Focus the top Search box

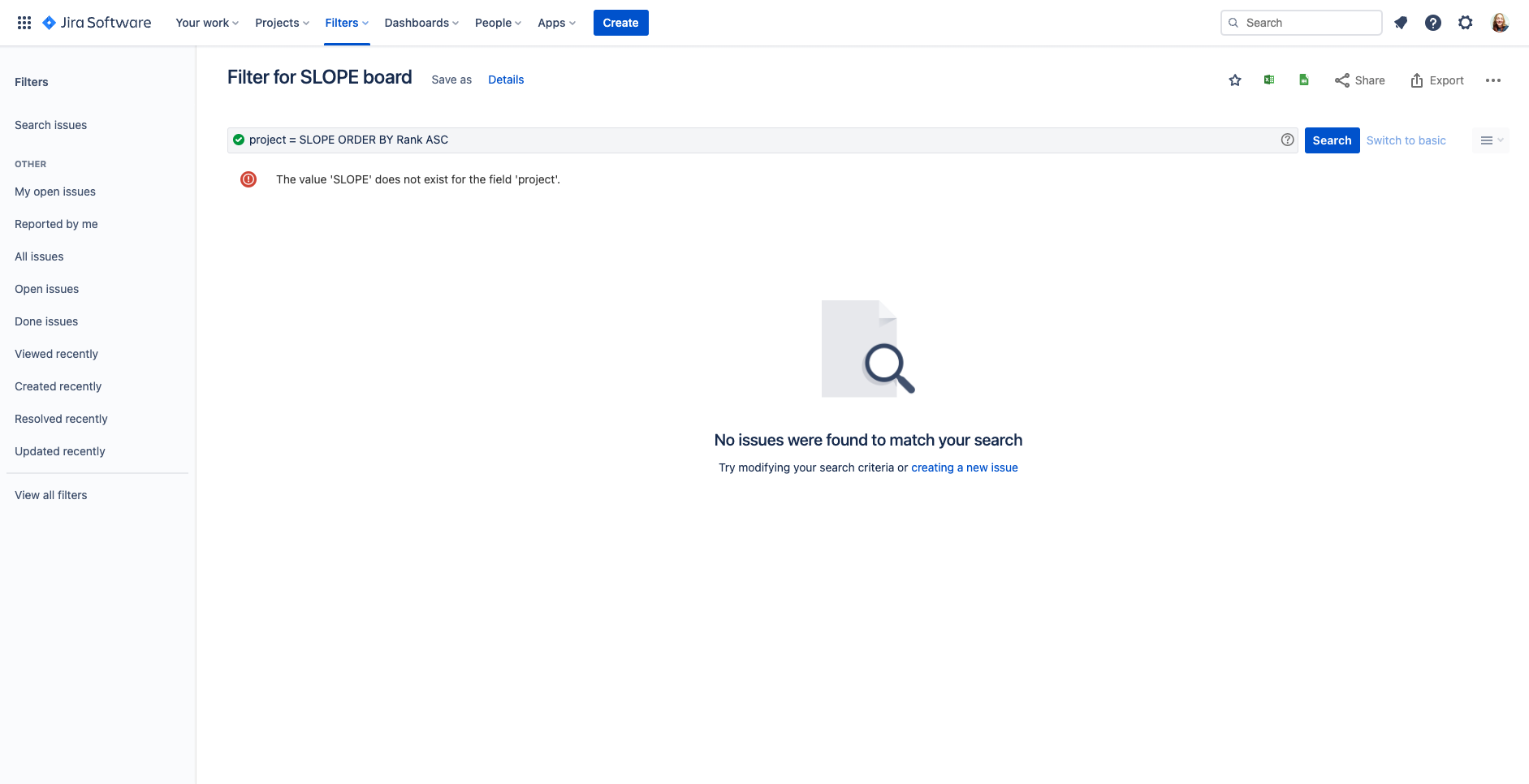pyautogui.click(x=1301, y=23)
